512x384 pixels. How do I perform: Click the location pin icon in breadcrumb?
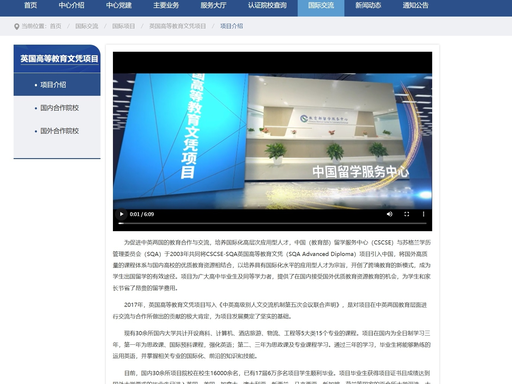[x=16, y=26]
